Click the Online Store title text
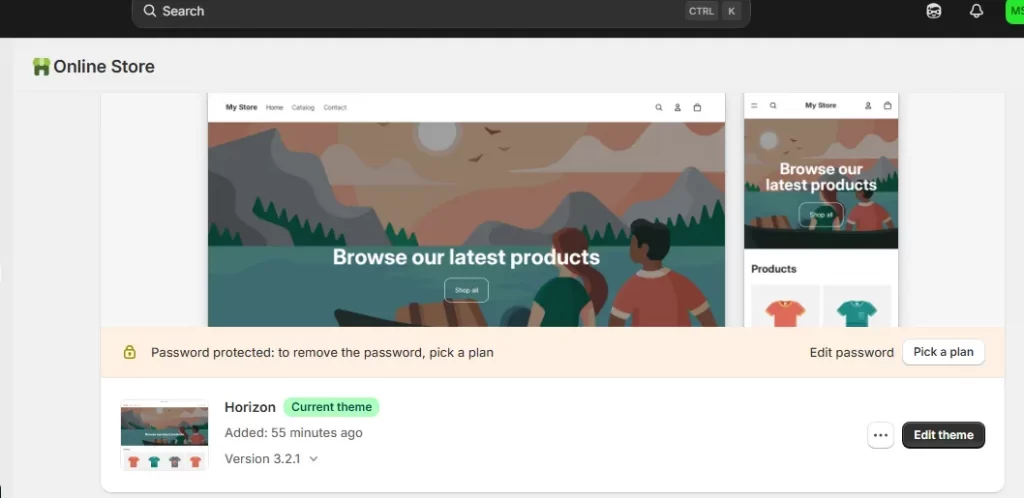This screenshot has height=498, width=1024. point(104,67)
